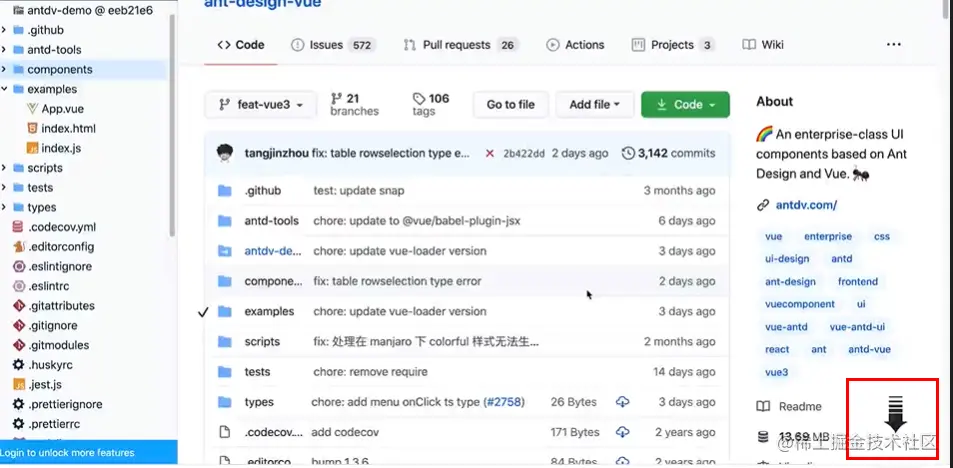The height and width of the screenshot is (468, 953).
Task: Expand the components folder in sidebar tree
Action: point(4,69)
